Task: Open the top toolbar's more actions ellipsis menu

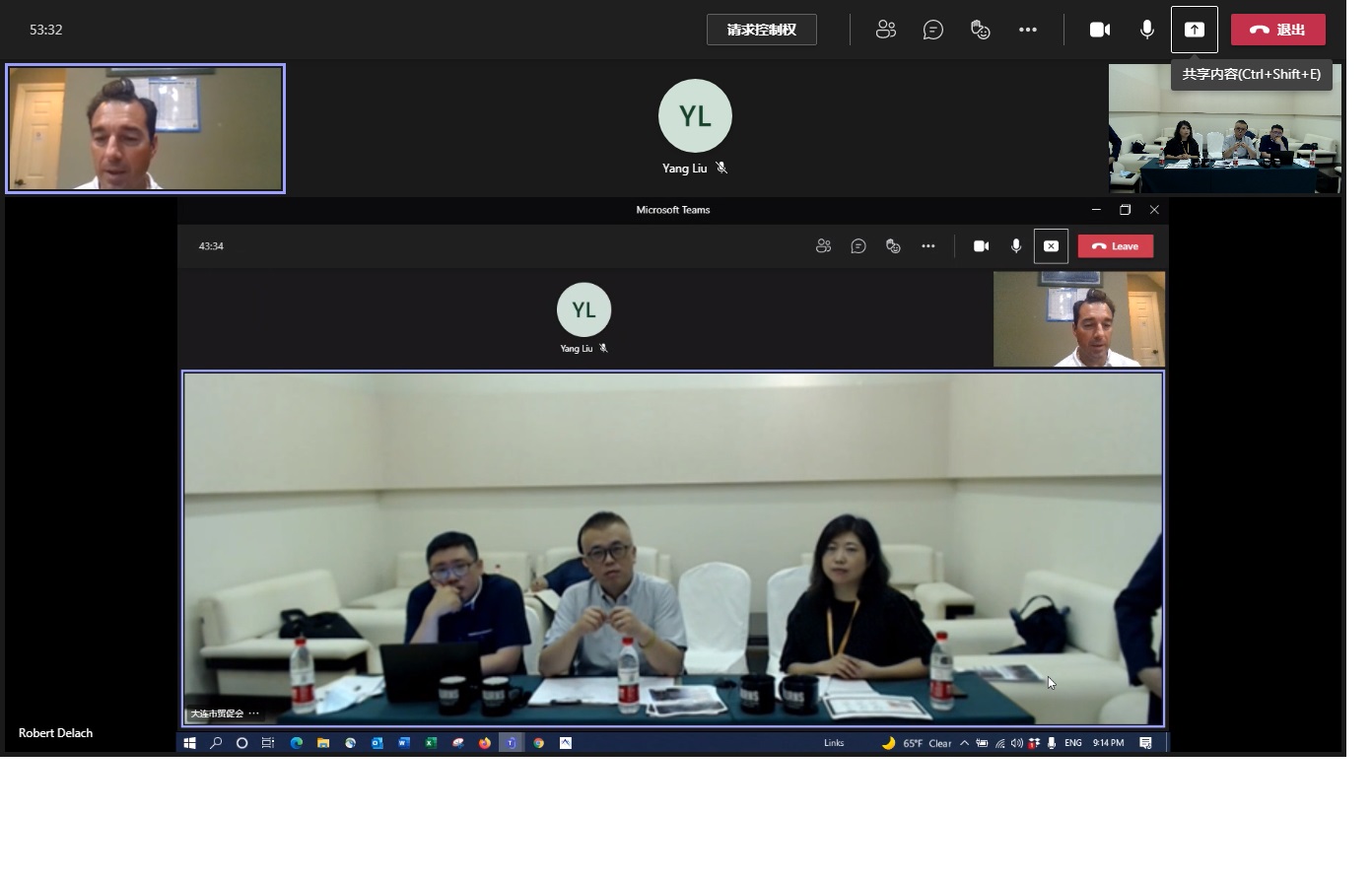Action: point(1027,30)
